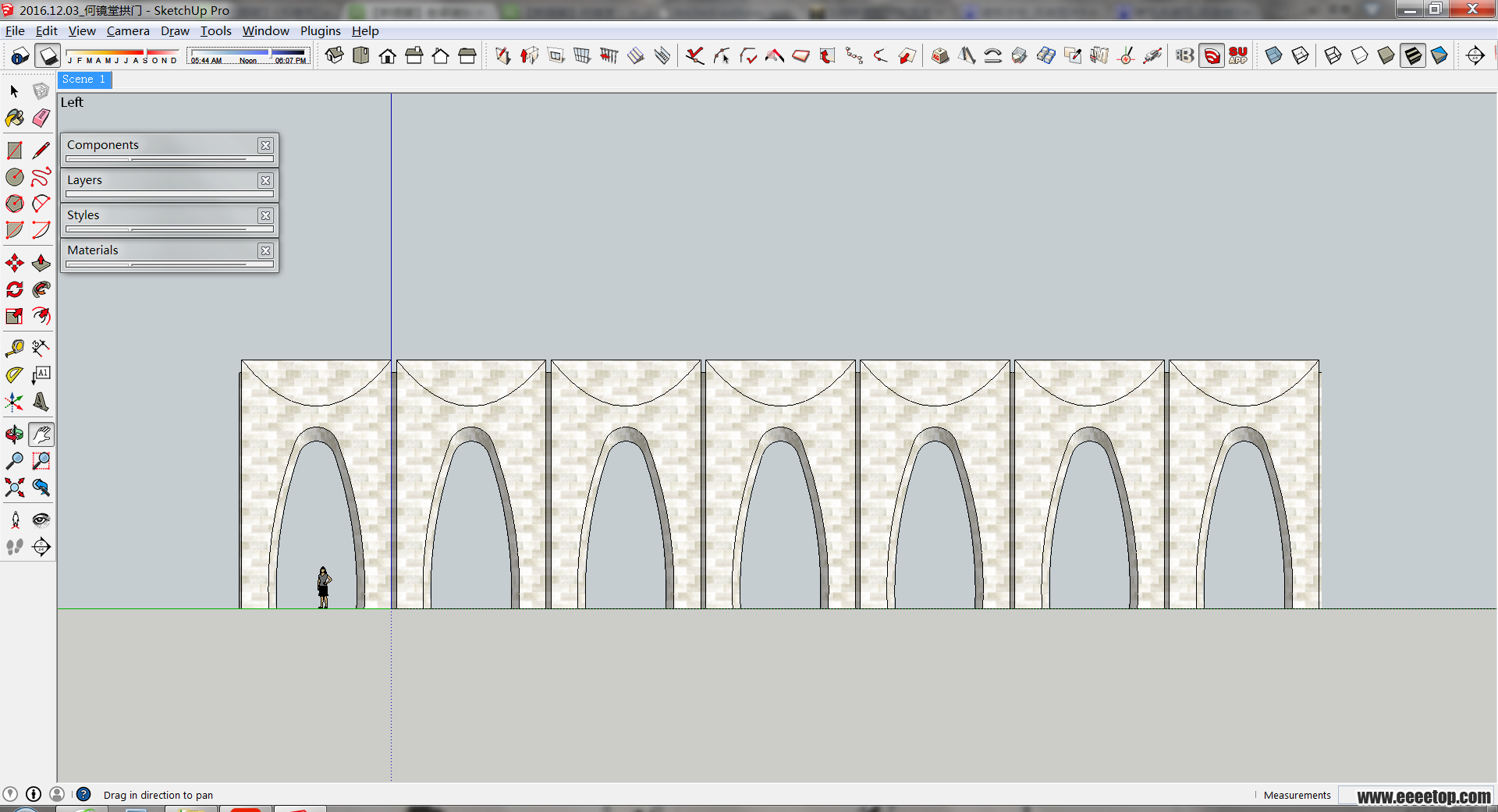Select the Follow Me tool
Image resolution: width=1498 pixels, height=812 pixels.
pos(41,289)
